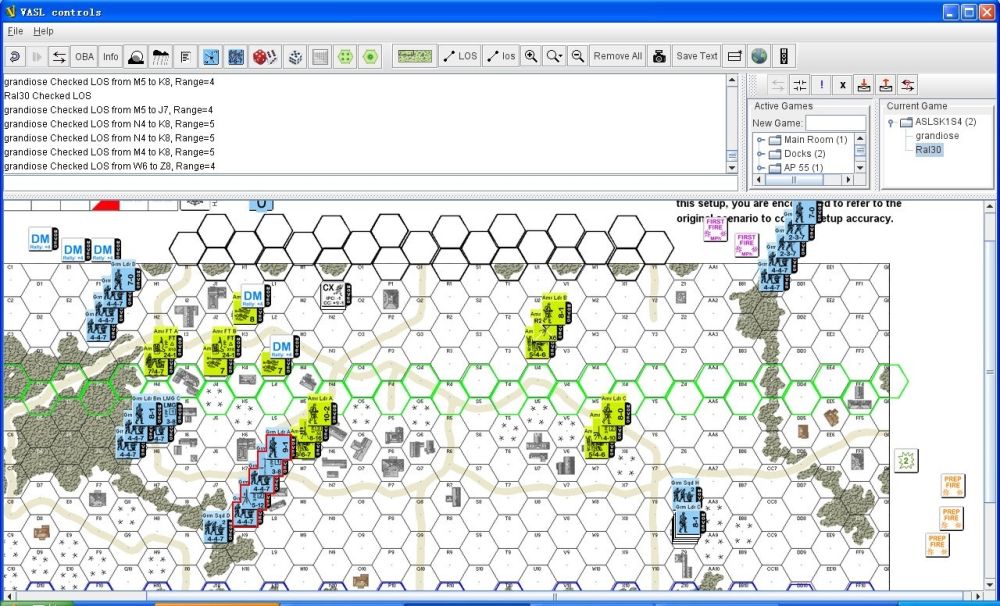Click the red crossed arrows server icon
Screen dimensions: 1000x606
[907, 85]
